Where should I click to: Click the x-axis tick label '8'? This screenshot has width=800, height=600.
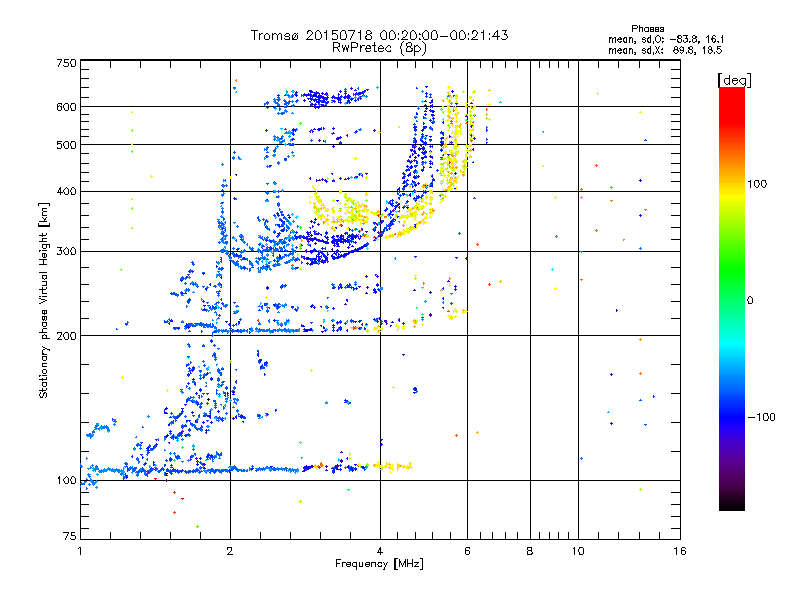tap(530, 551)
